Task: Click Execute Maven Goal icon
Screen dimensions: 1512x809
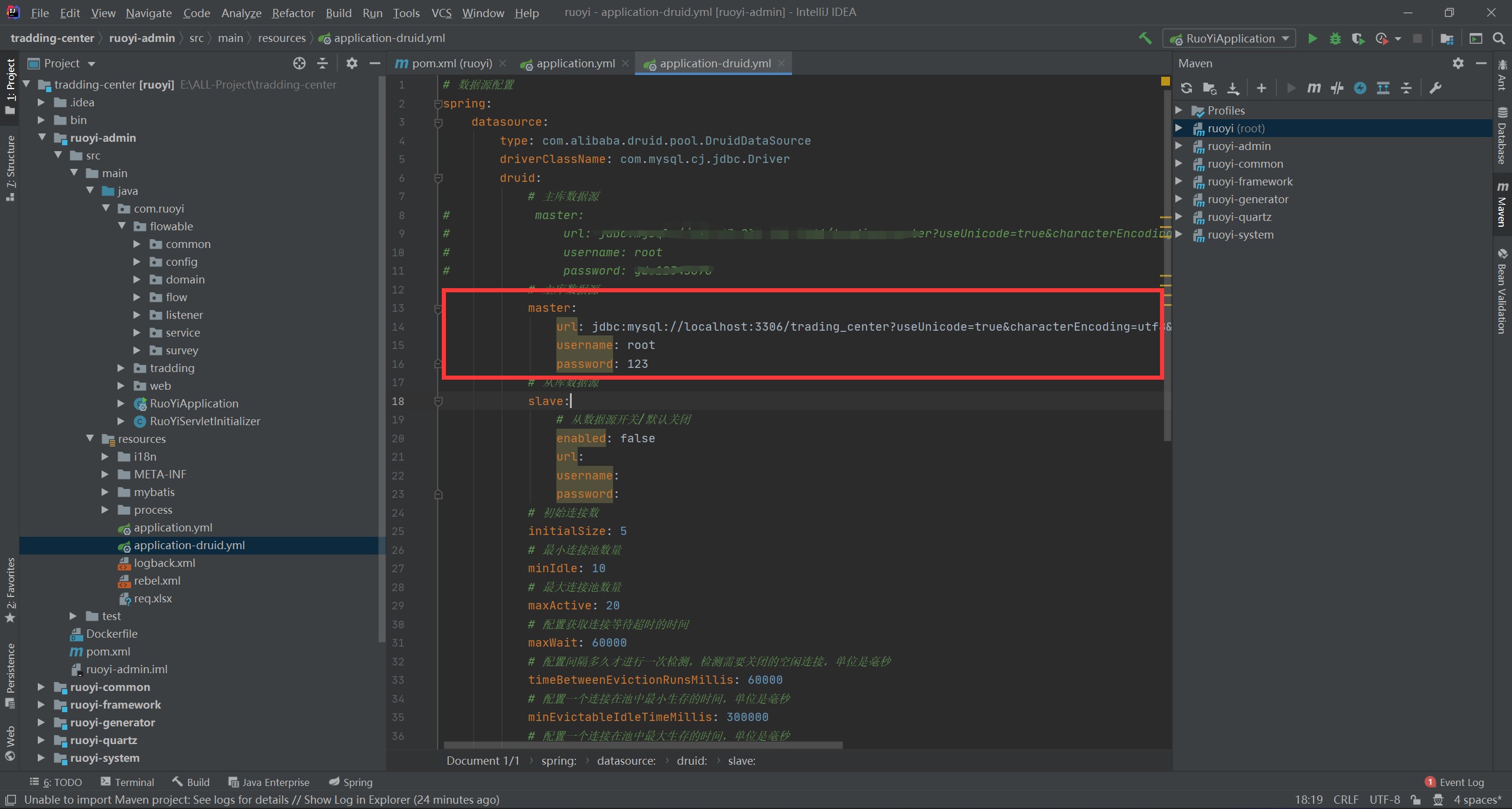Action: pos(1314,88)
